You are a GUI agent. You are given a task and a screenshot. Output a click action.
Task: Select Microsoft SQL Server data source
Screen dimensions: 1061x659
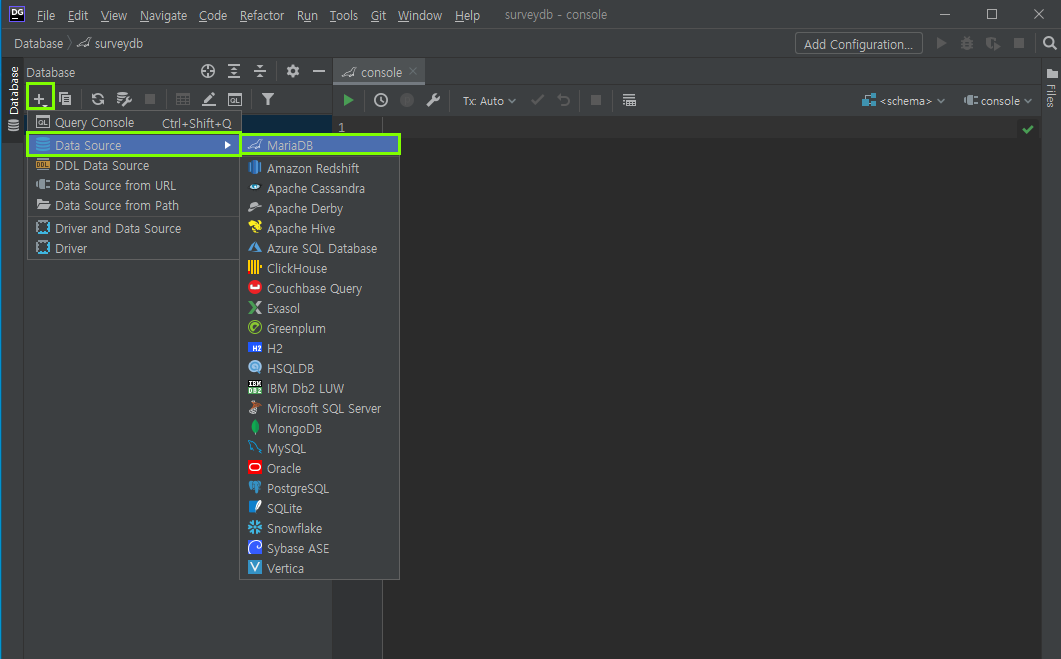320,408
